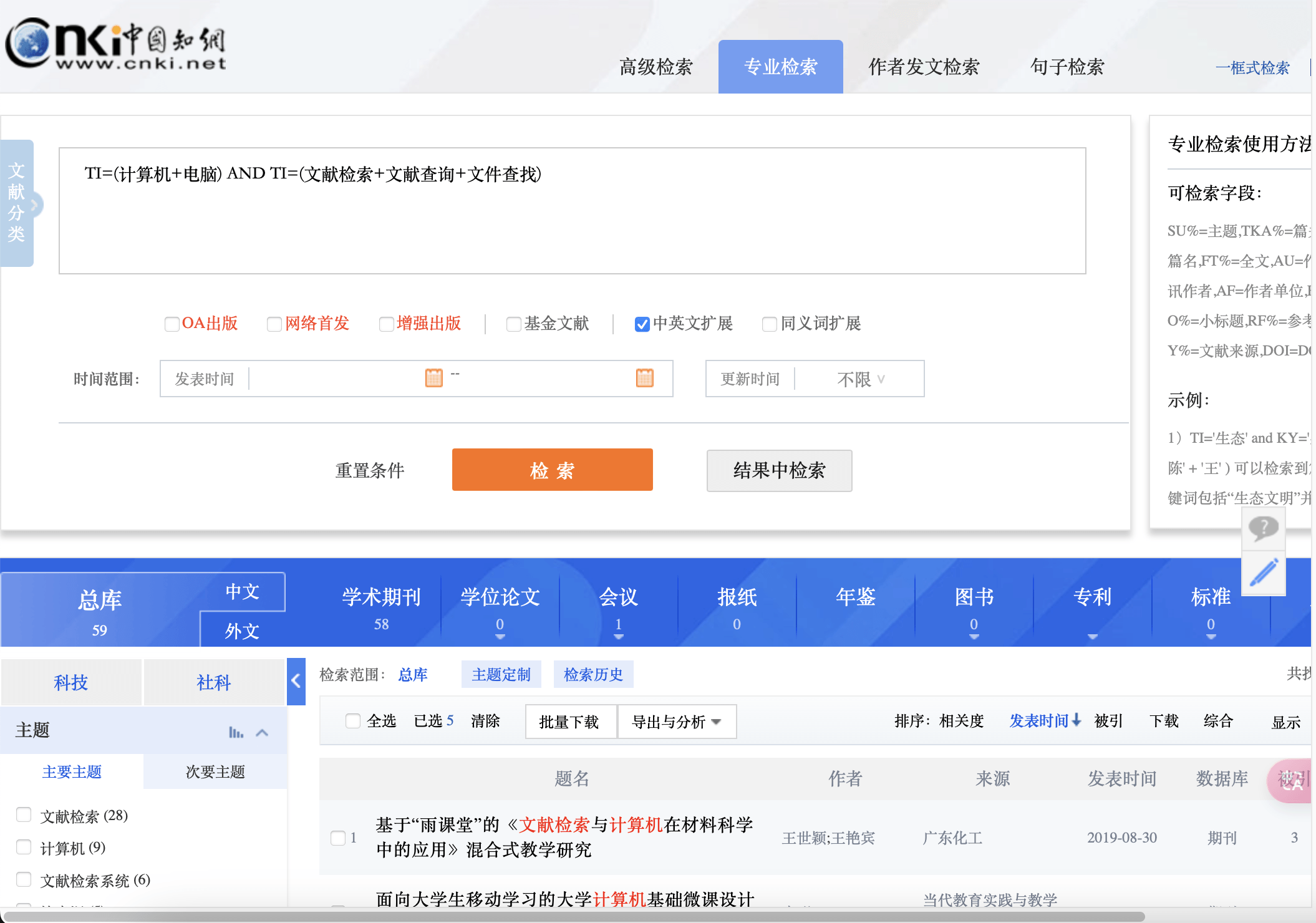1316x923 pixels.
Task: Click the blue pencil feedback icon
Action: tap(1264, 573)
